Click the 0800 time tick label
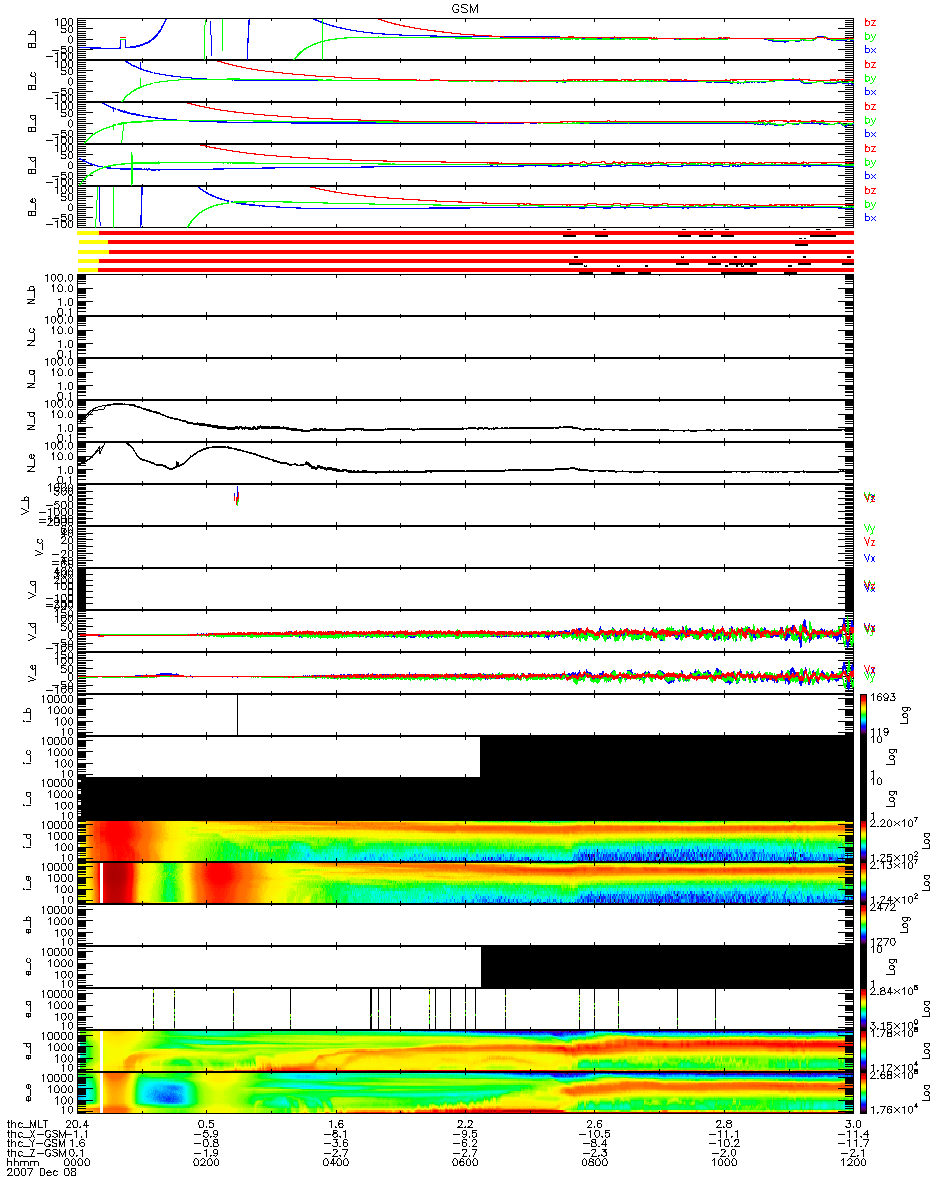Screen dimensions: 930x1200 tap(593, 1163)
